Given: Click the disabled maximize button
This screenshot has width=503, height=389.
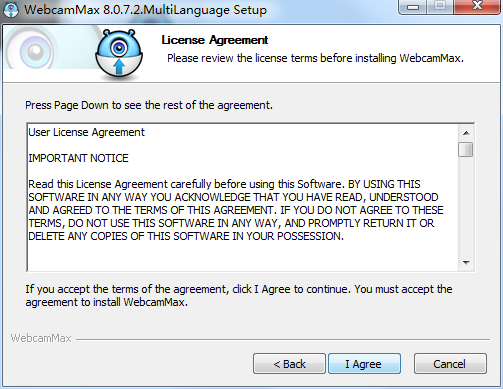Looking at the screenshot, I should tap(440, 6).
